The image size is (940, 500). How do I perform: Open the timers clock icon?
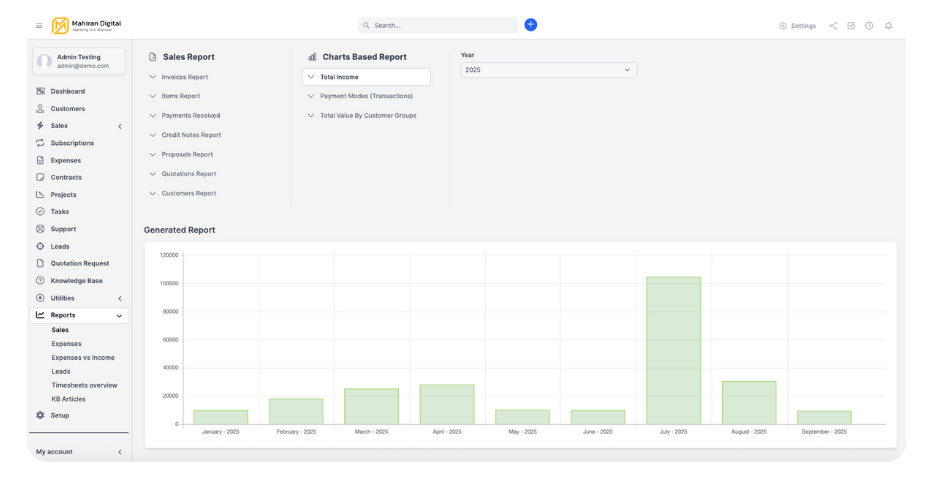(x=869, y=26)
